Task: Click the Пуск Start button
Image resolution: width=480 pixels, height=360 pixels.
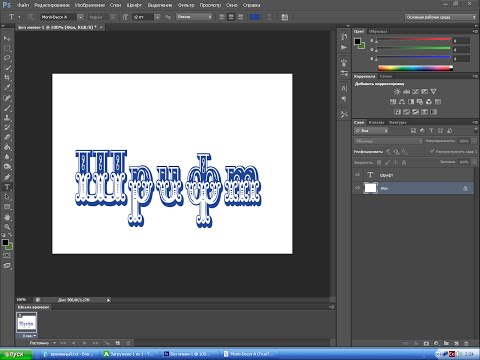Action: [16, 354]
